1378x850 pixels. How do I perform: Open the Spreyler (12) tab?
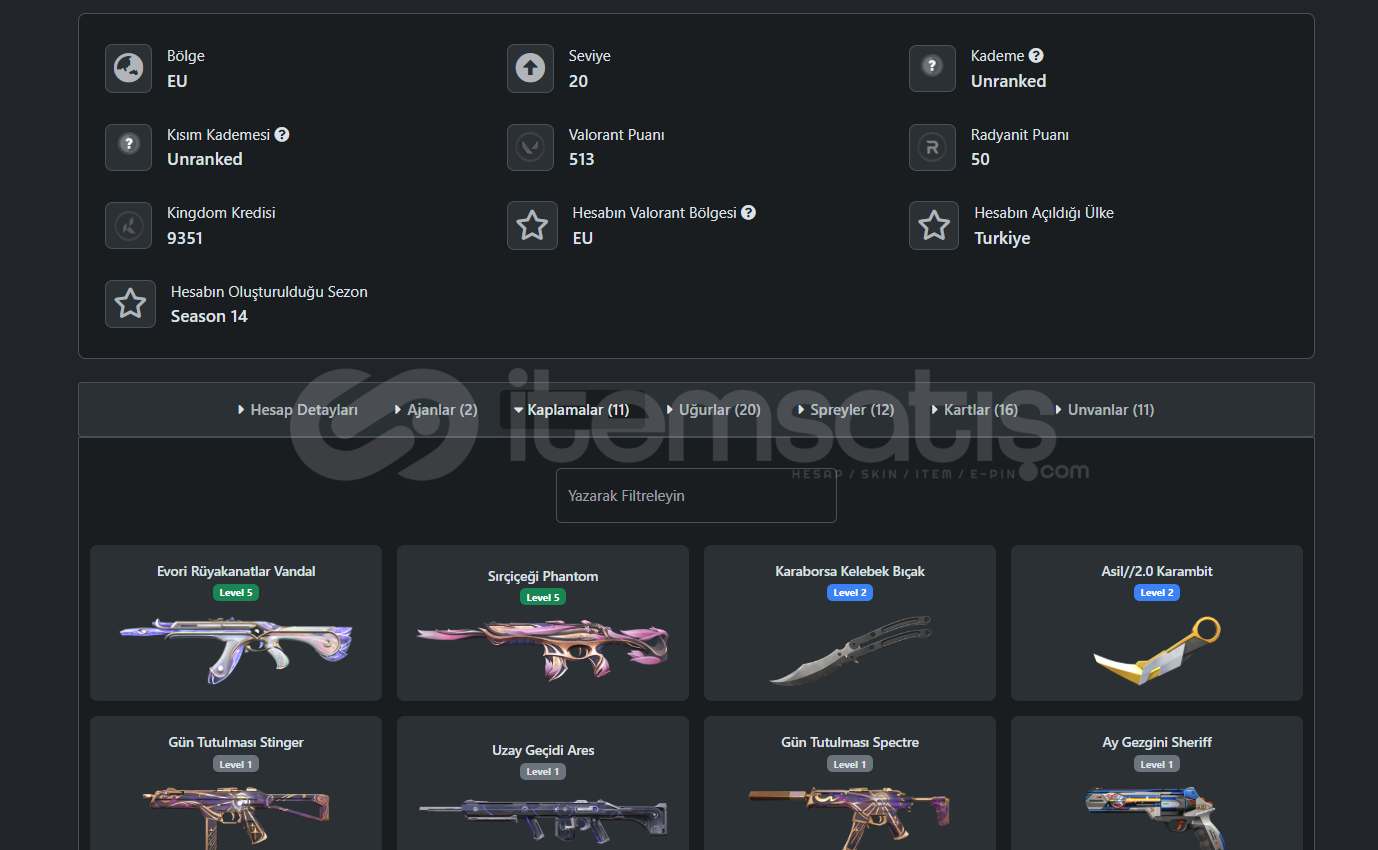point(845,410)
